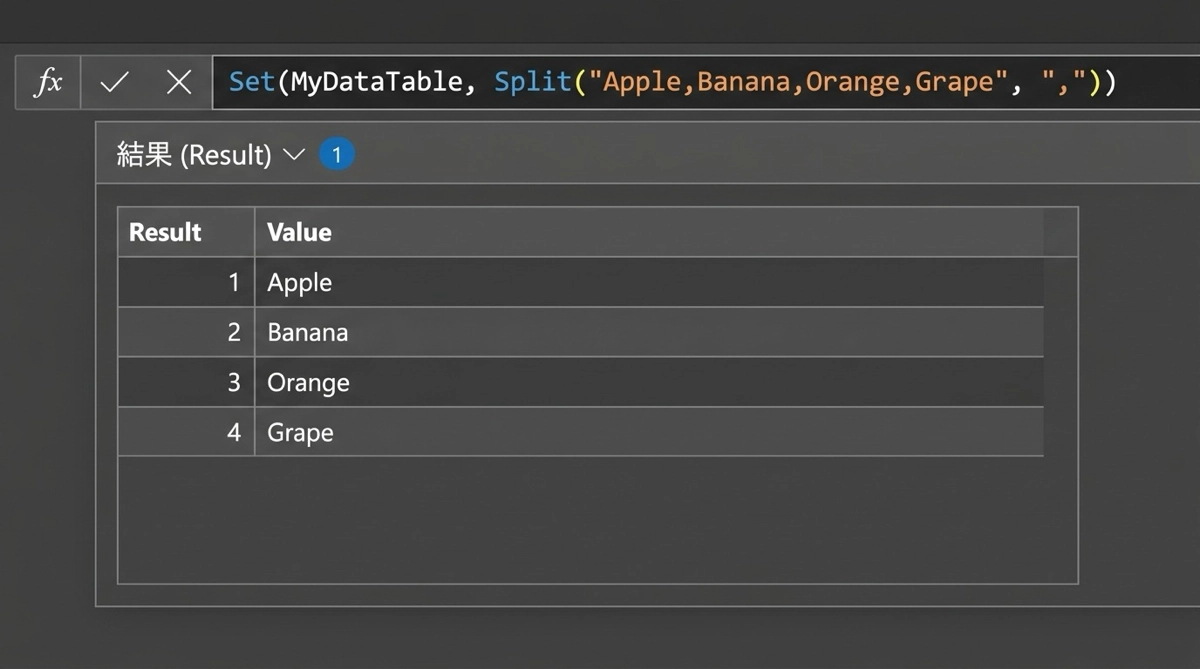The image size is (1200, 669).
Task: Accept the formula with the checkmark icon
Action: 114,82
